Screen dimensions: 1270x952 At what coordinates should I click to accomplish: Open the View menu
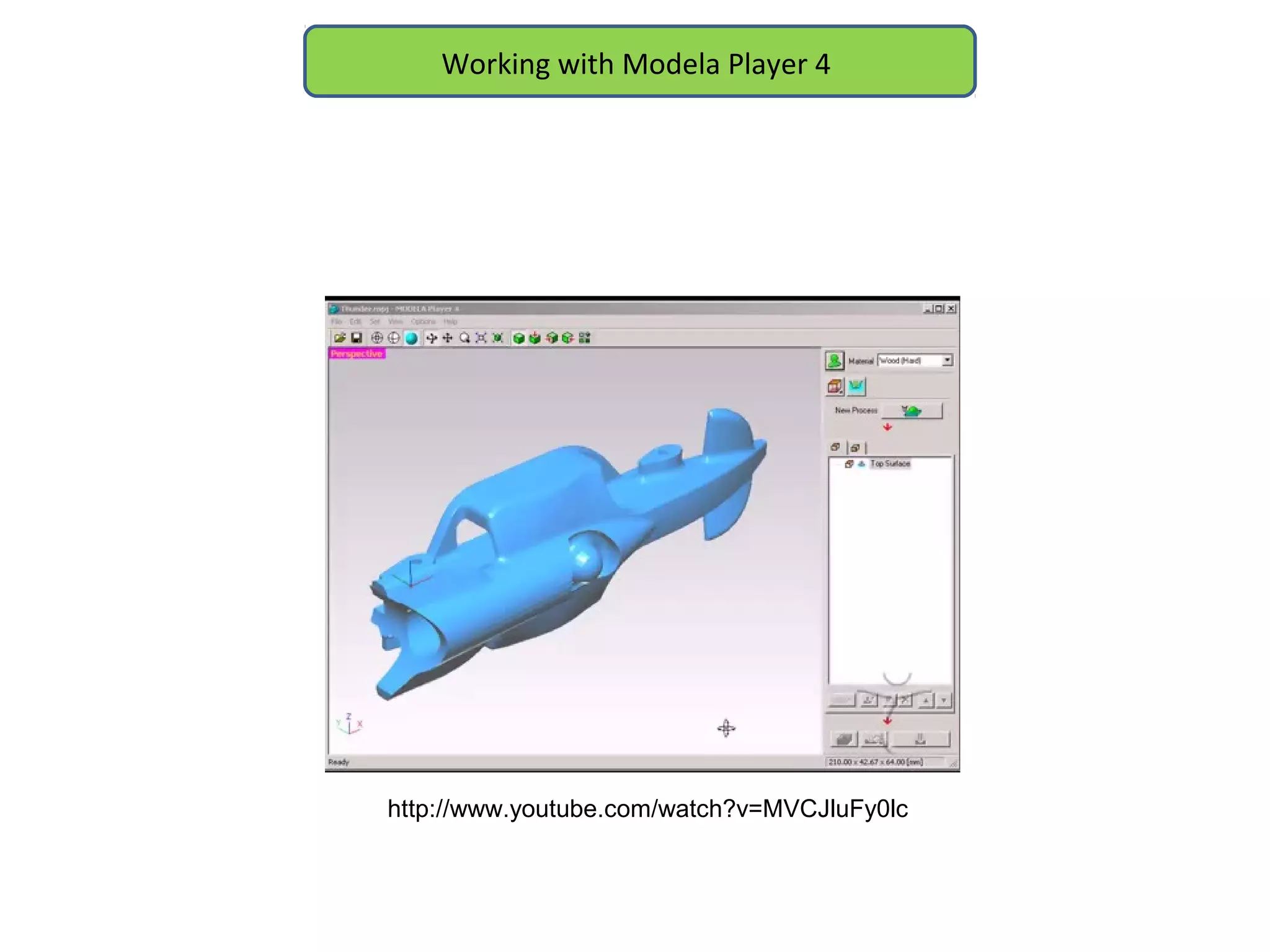(x=396, y=322)
